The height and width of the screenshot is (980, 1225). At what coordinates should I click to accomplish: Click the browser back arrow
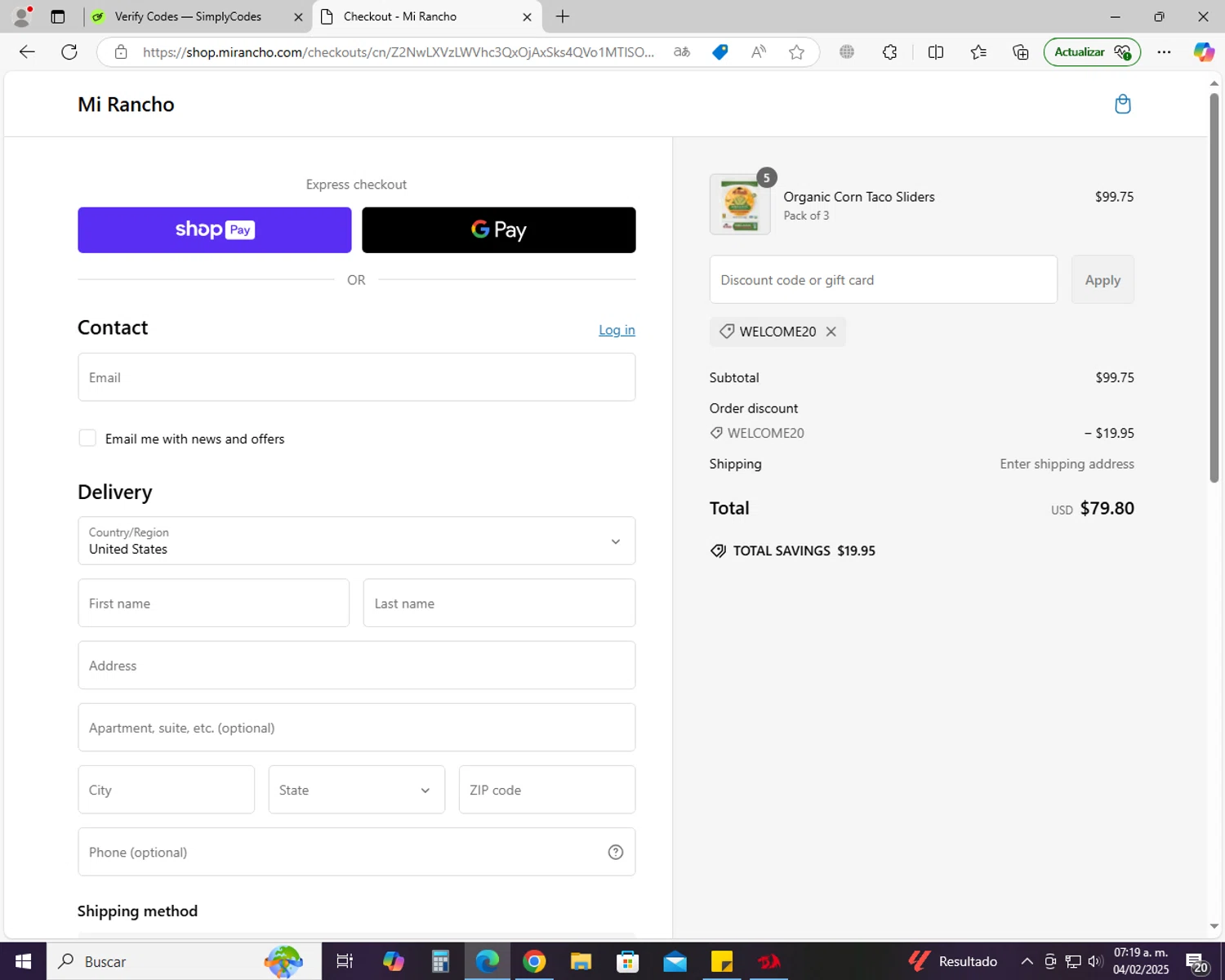tap(27, 52)
